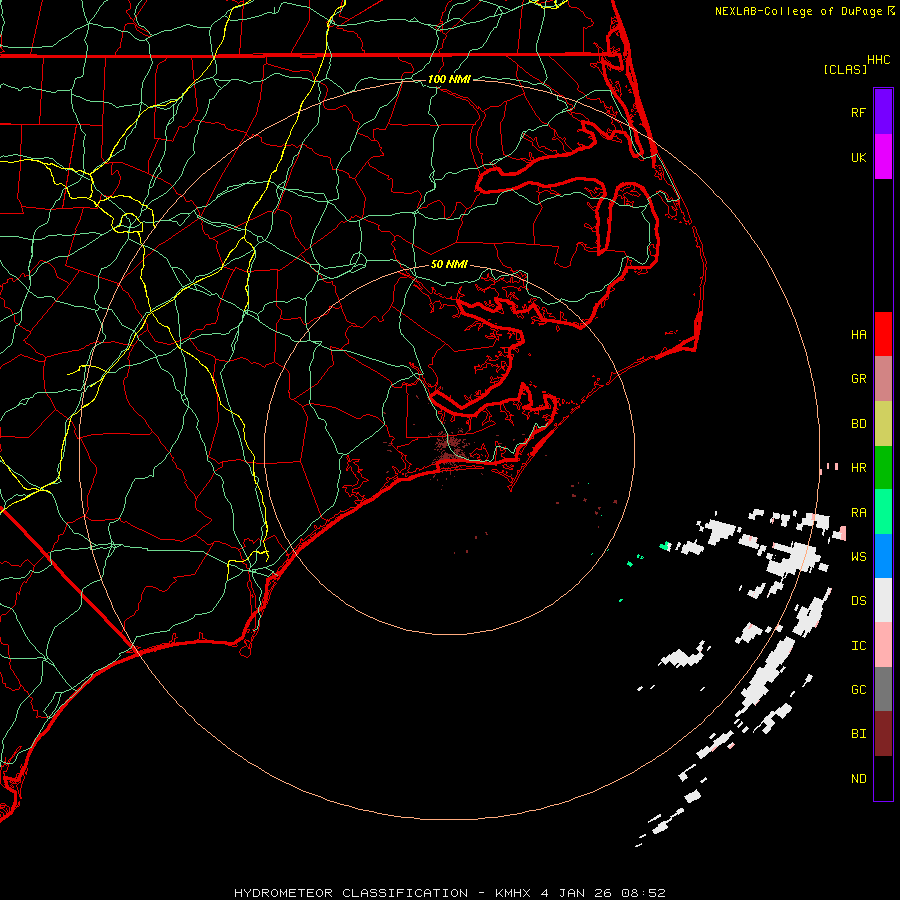Click the 08:52 timestamp
The width and height of the screenshot is (900, 900).
coord(645,893)
